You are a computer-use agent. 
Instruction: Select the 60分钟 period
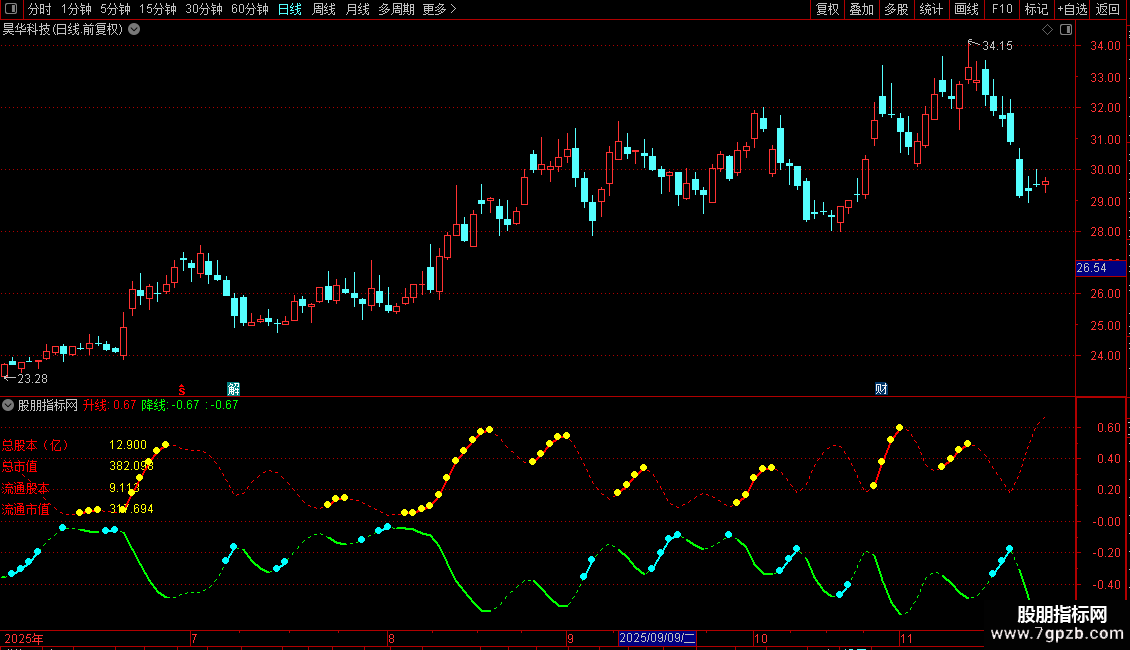coord(249,9)
